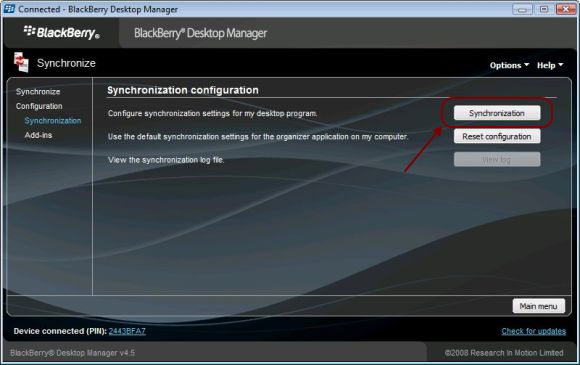Open the Help dropdown menu
580x365 pixels.
[550, 65]
